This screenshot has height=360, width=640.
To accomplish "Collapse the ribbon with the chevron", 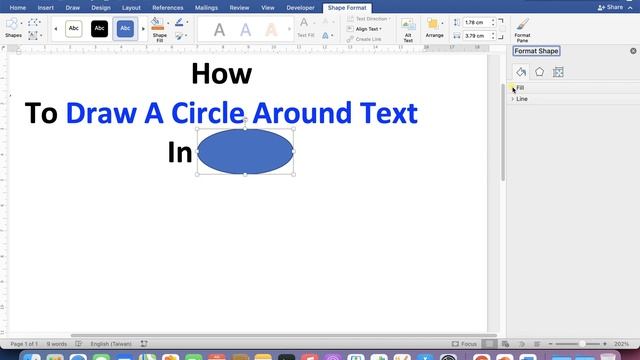I will [630, 8].
